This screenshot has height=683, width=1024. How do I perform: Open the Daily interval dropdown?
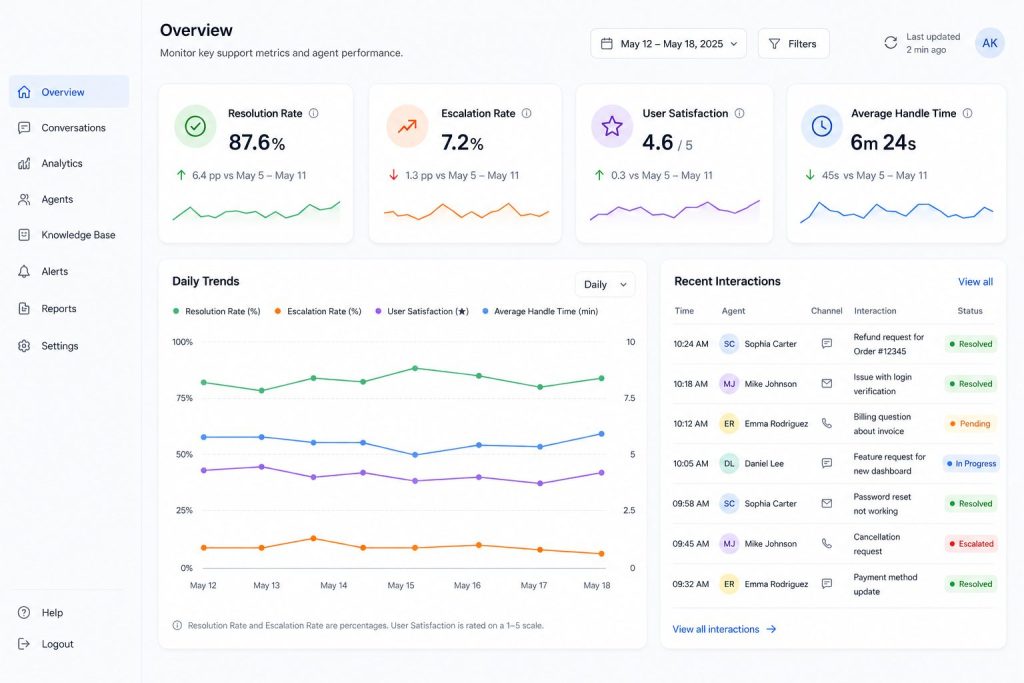pyautogui.click(x=605, y=285)
